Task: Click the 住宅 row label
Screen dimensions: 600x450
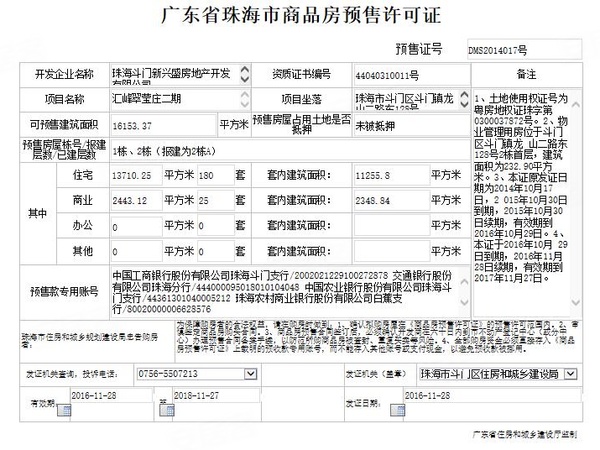Action: [83, 175]
